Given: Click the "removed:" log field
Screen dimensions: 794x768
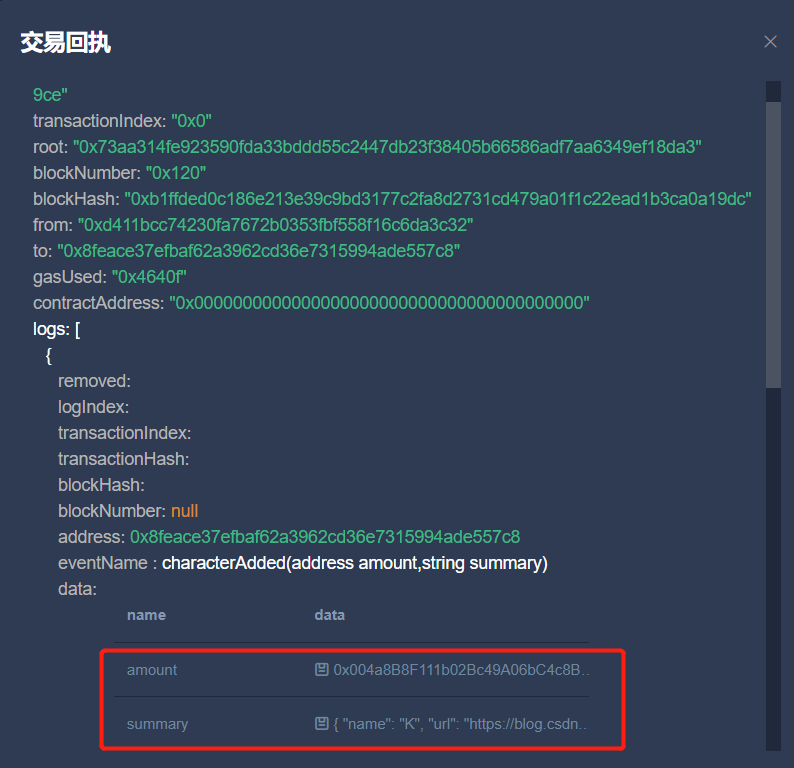Looking at the screenshot, I should [x=94, y=381].
